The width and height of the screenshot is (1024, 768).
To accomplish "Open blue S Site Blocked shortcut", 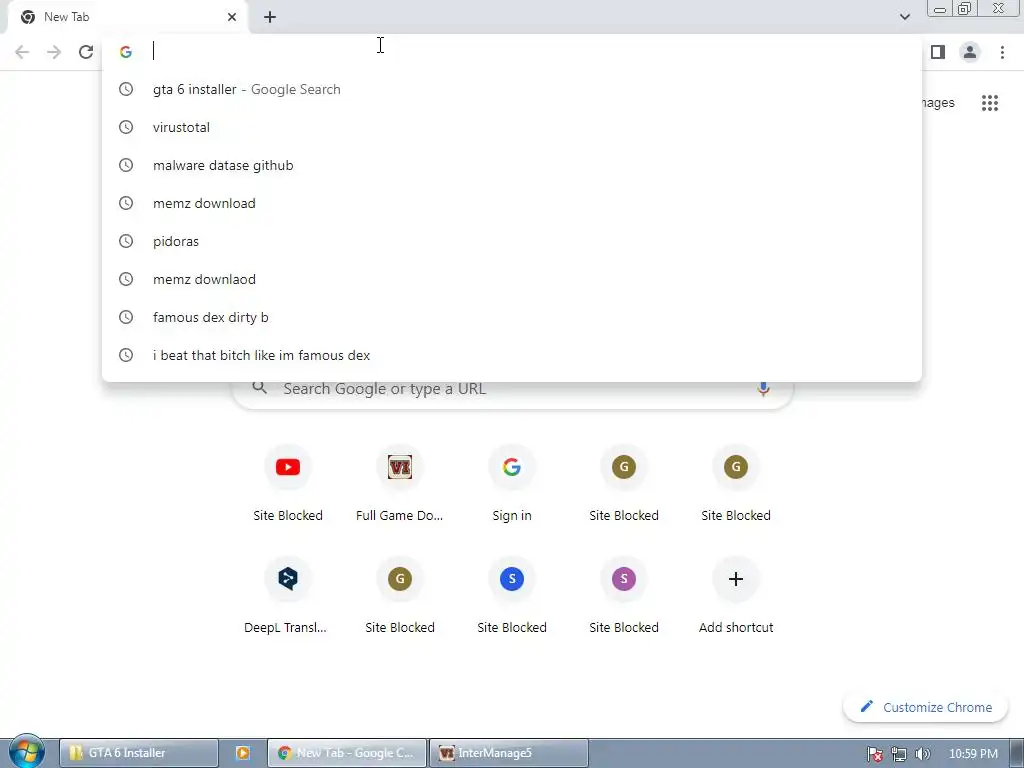I will [x=512, y=596].
